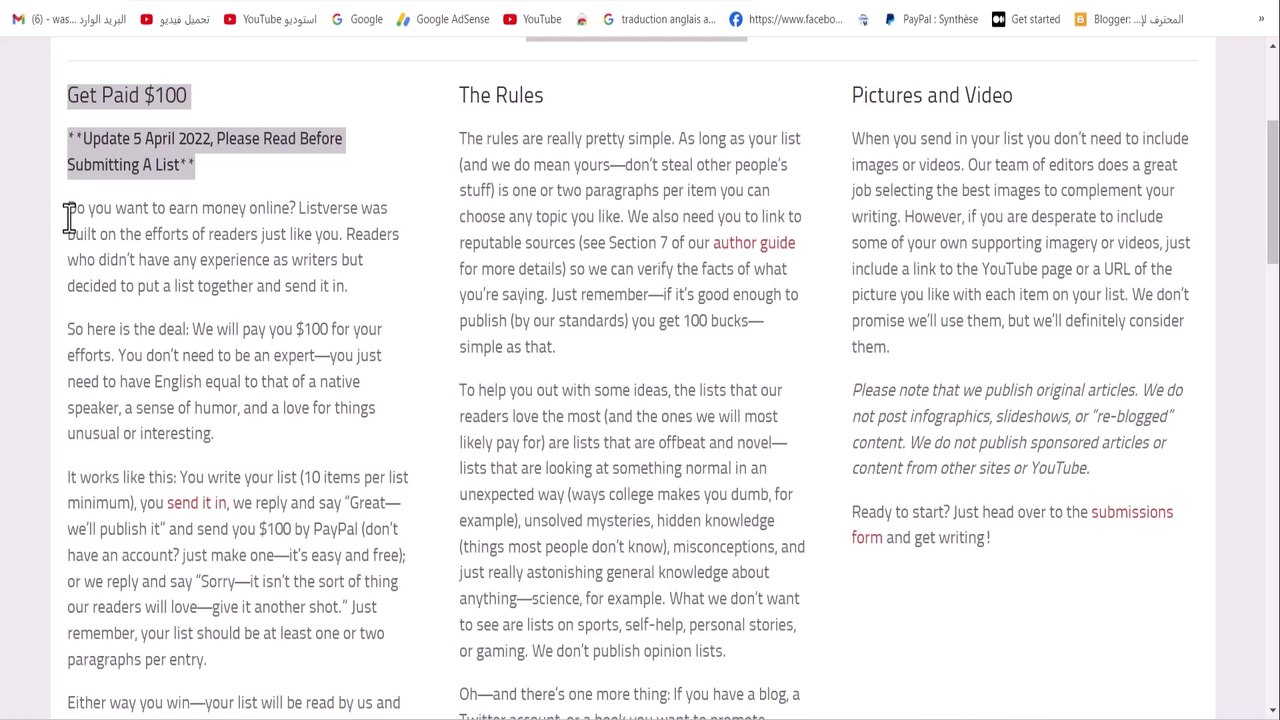Open the Facebook bookmark
The image size is (1280, 720).
(786, 19)
